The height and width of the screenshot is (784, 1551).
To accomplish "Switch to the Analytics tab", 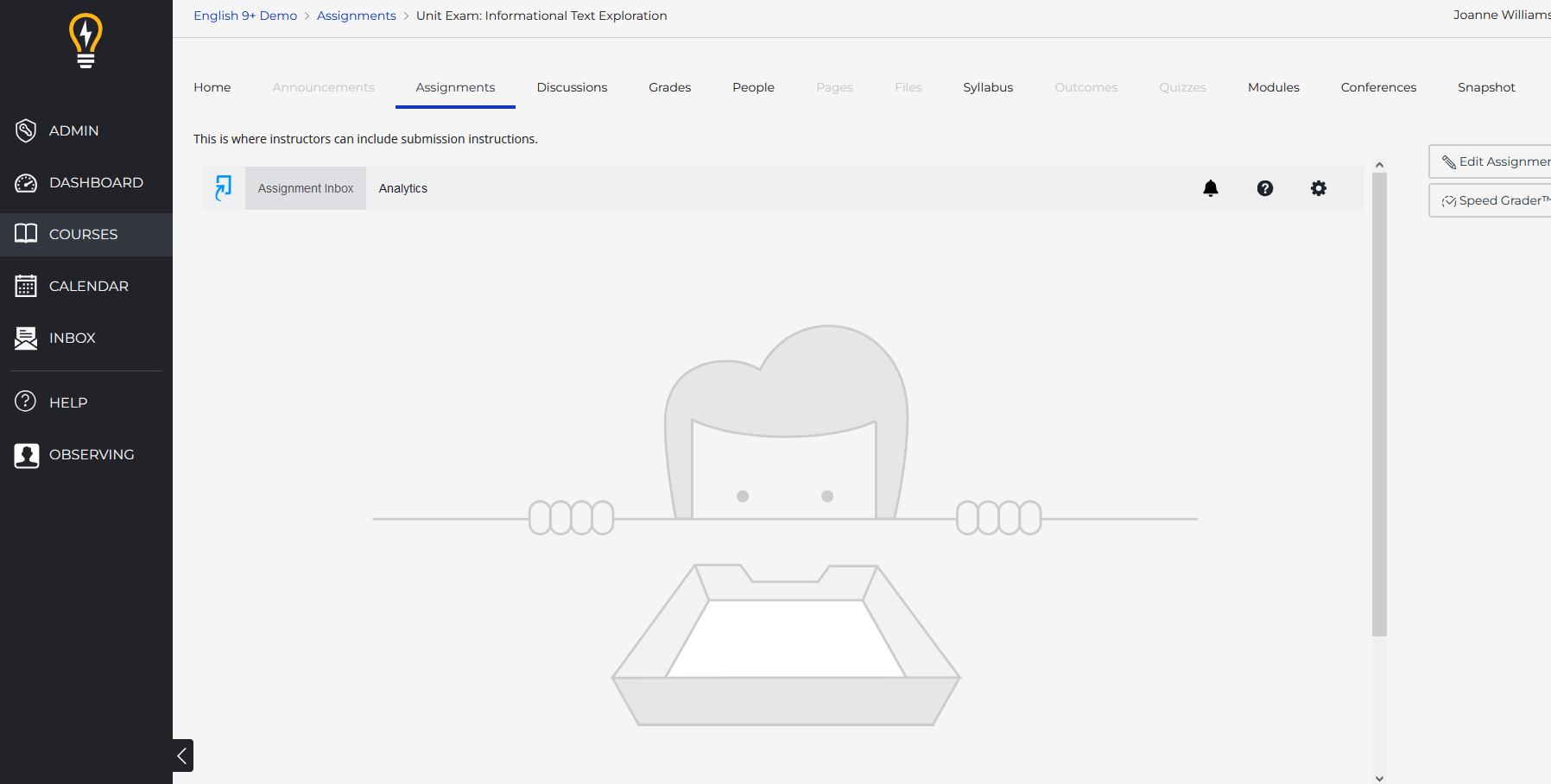I will (x=403, y=188).
